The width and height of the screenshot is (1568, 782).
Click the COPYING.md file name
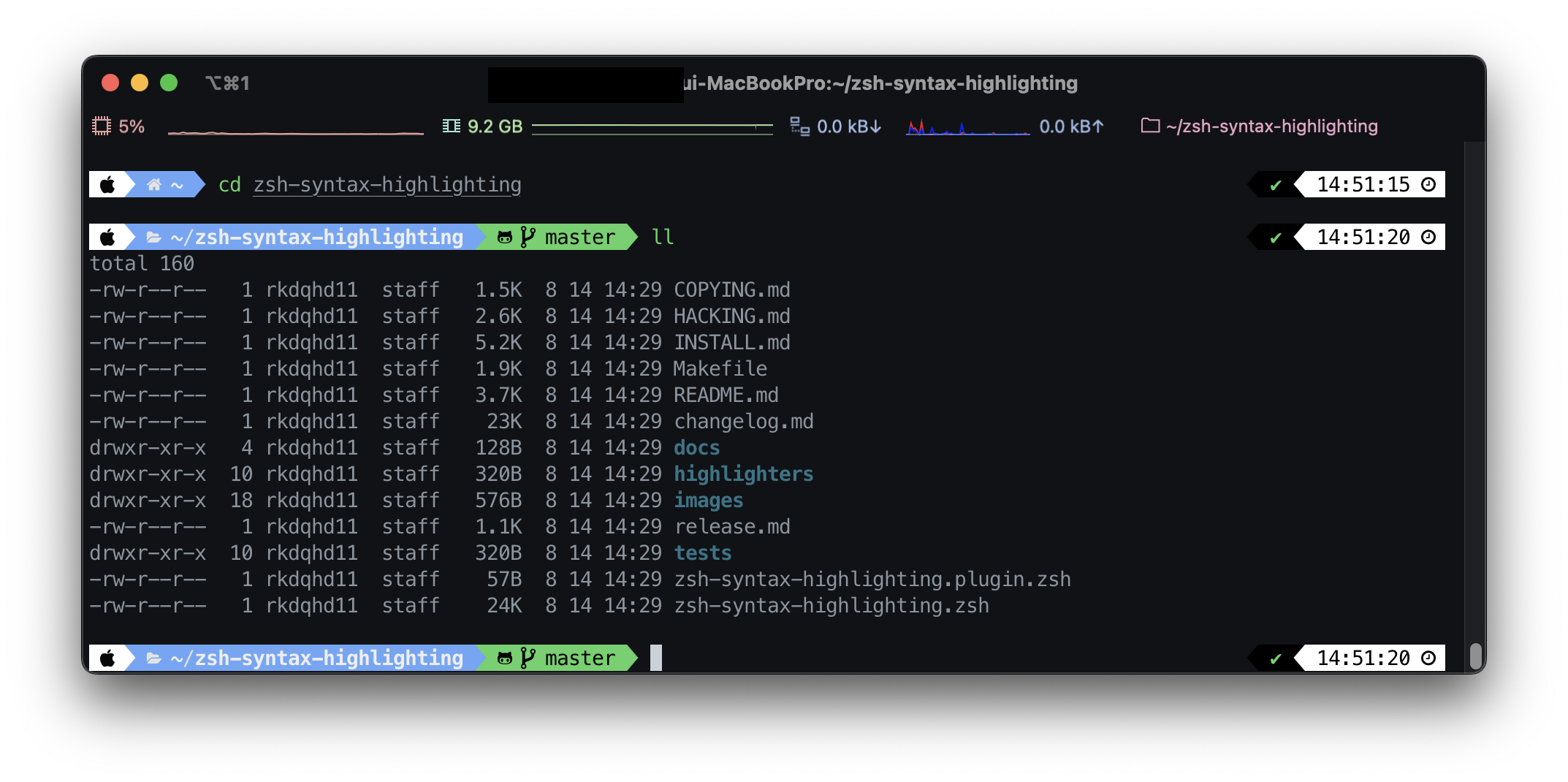[732, 290]
